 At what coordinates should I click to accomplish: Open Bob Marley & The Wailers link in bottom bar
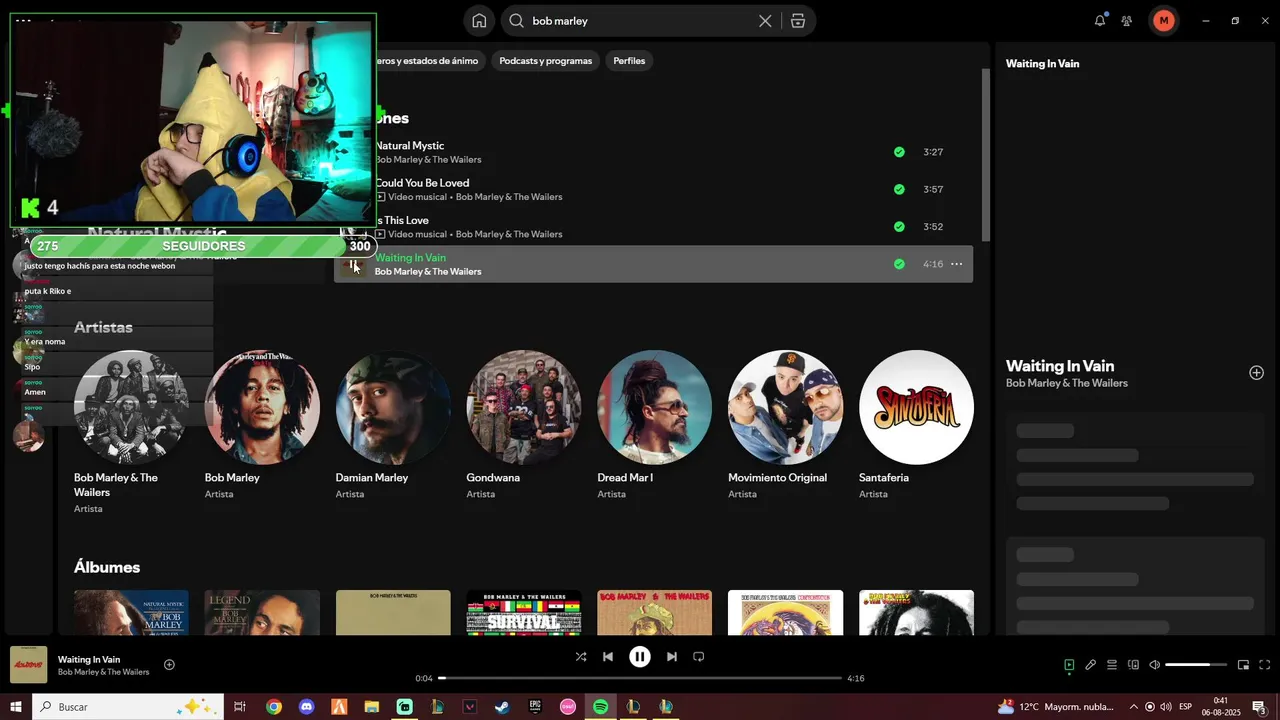pos(104,672)
